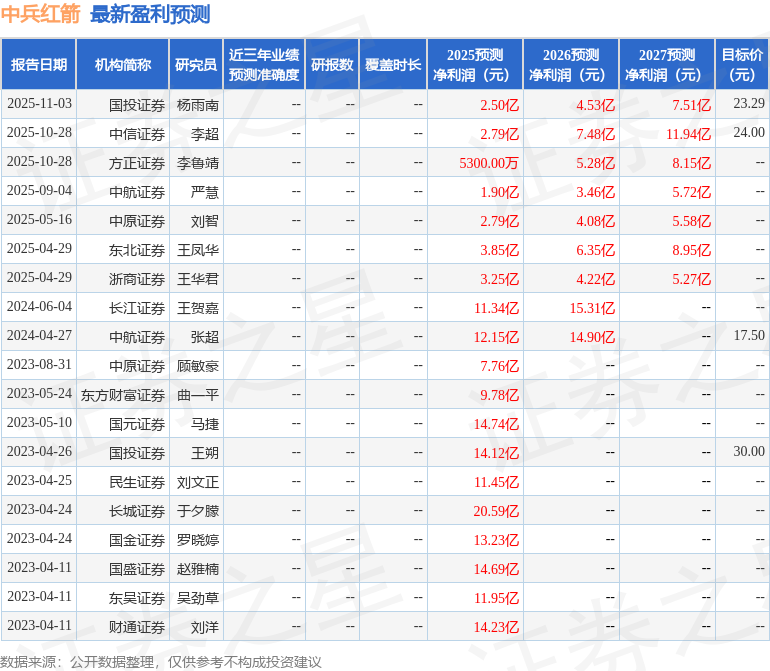Click the date 2023-08-31
The height and width of the screenshot is (671, 770).
tap(39, 364)
